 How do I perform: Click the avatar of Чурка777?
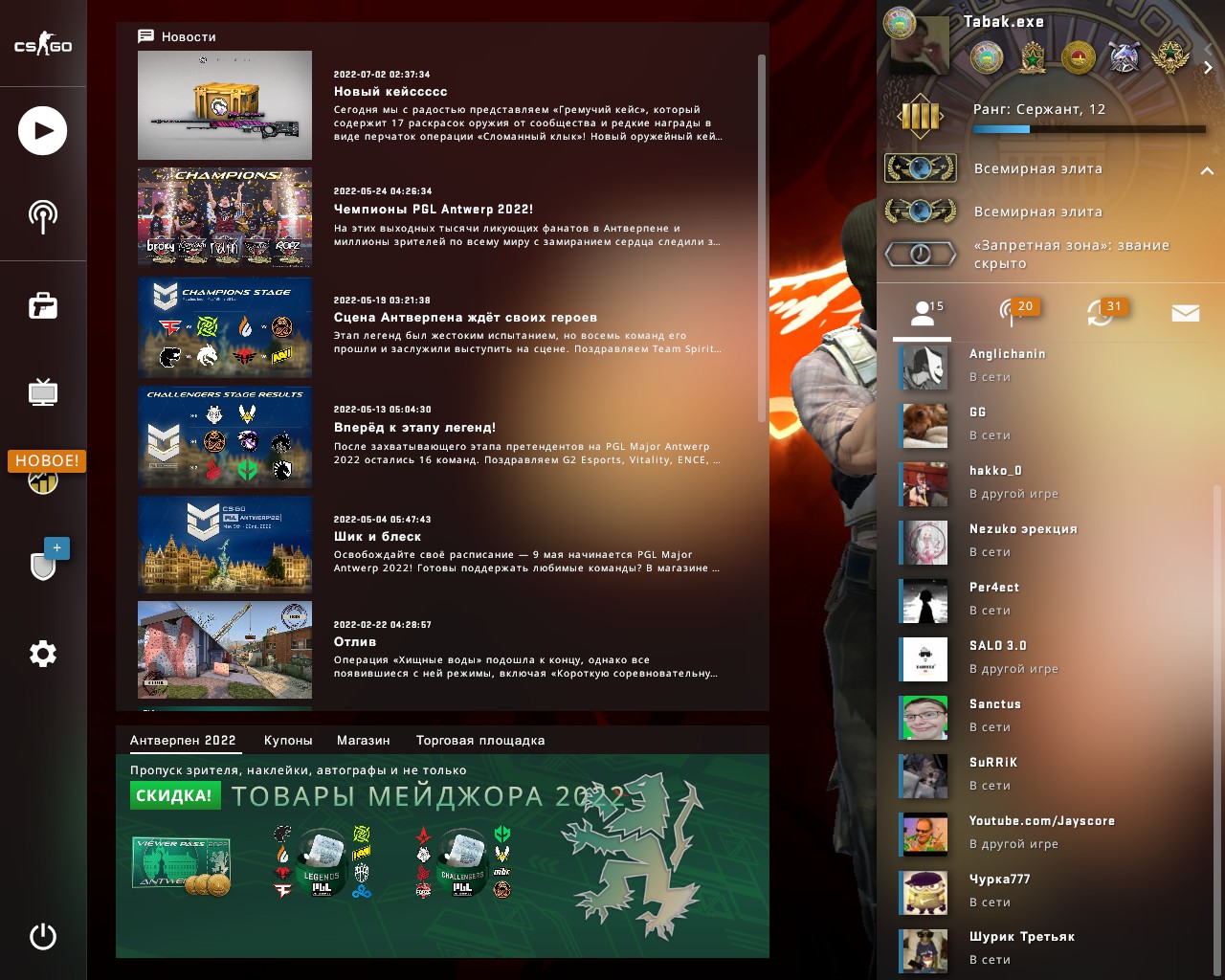[x=924, y=892]
